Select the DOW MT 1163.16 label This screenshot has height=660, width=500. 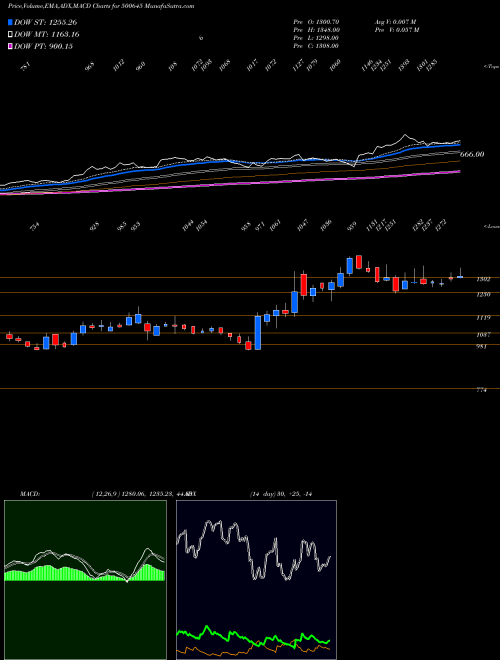pos(47,34)
